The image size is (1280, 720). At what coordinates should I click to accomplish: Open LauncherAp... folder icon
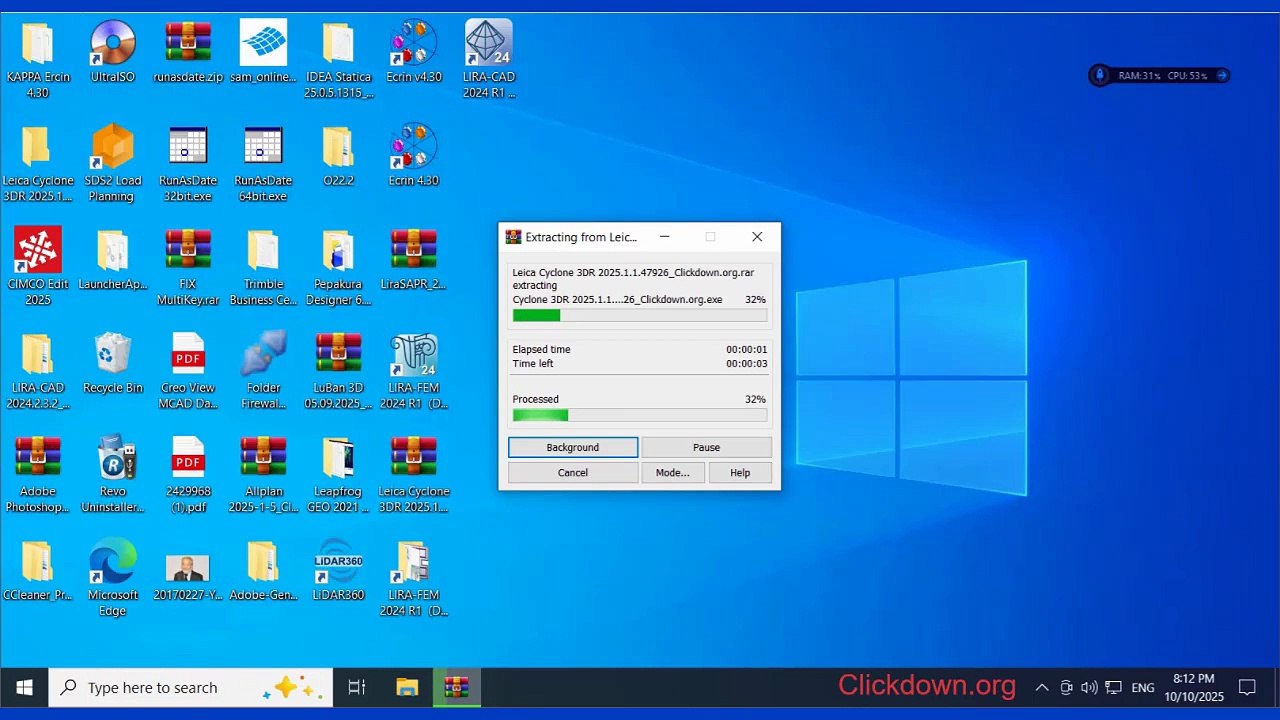(113, 260)
